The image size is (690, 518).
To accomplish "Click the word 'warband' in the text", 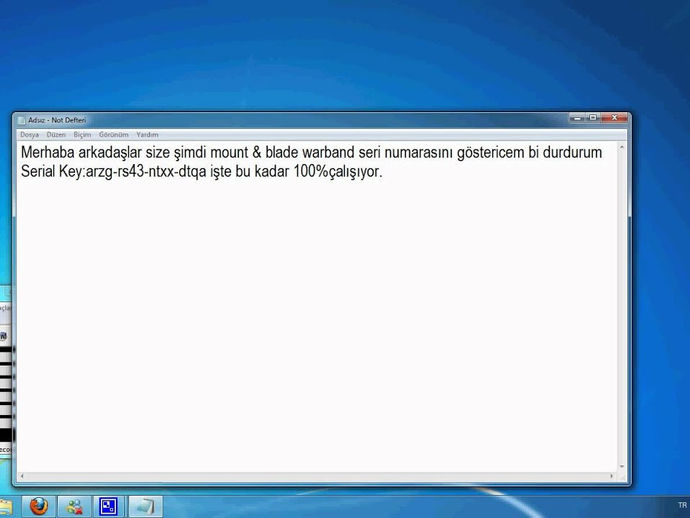I will pos(328,152).
